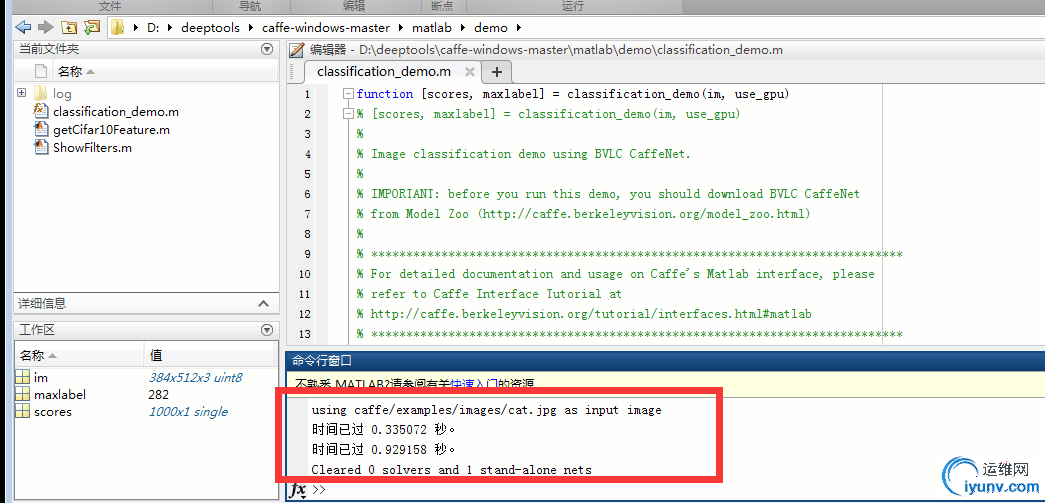The height and width of the screenshot is (503, 1045).
Task: Close the classification_demo.m editor tab
Action: [x=469, y=72]
